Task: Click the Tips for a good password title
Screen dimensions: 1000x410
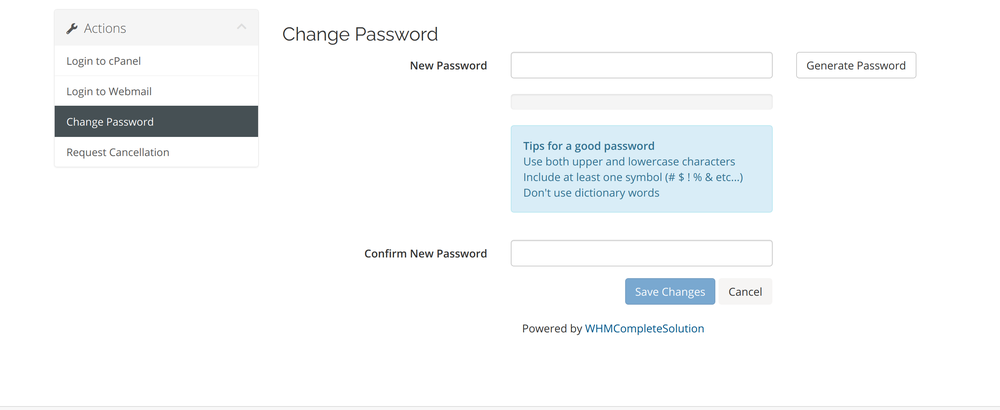Action: [x=589, y=146]
